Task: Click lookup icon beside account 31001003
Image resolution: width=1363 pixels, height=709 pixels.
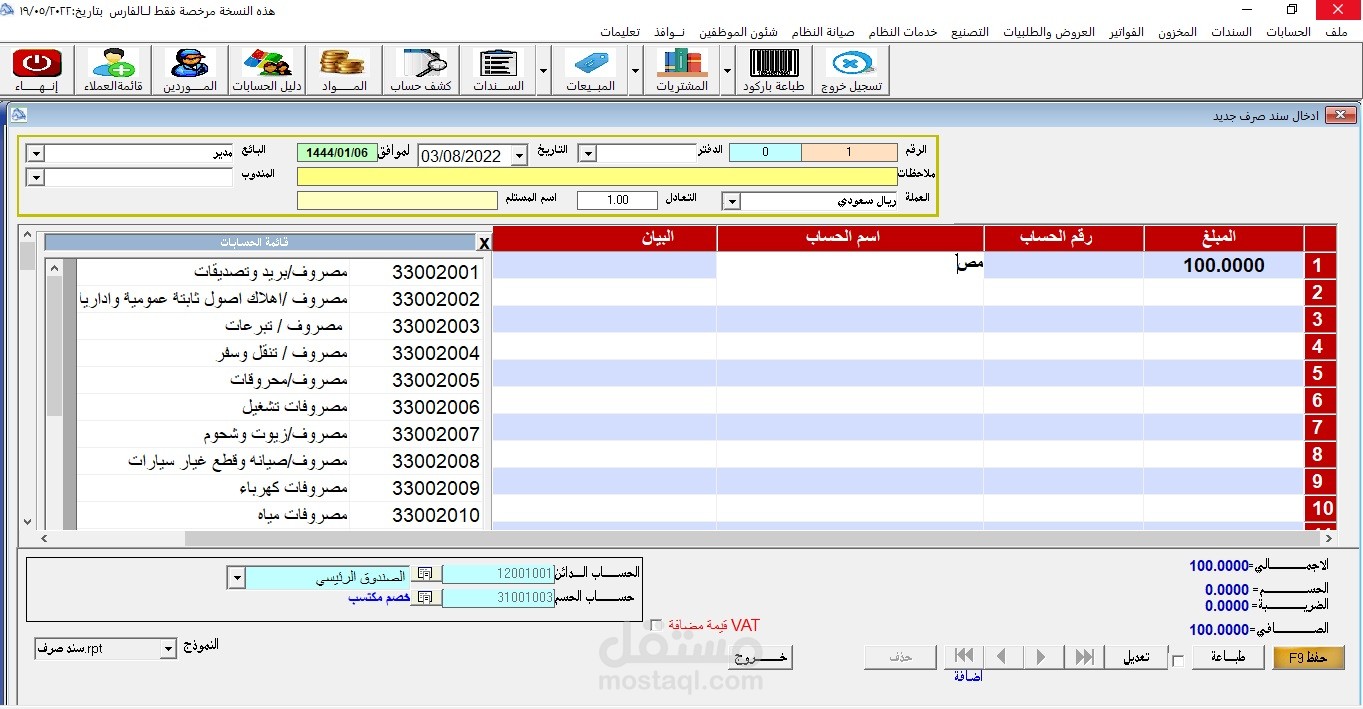Action: [426, 597]
